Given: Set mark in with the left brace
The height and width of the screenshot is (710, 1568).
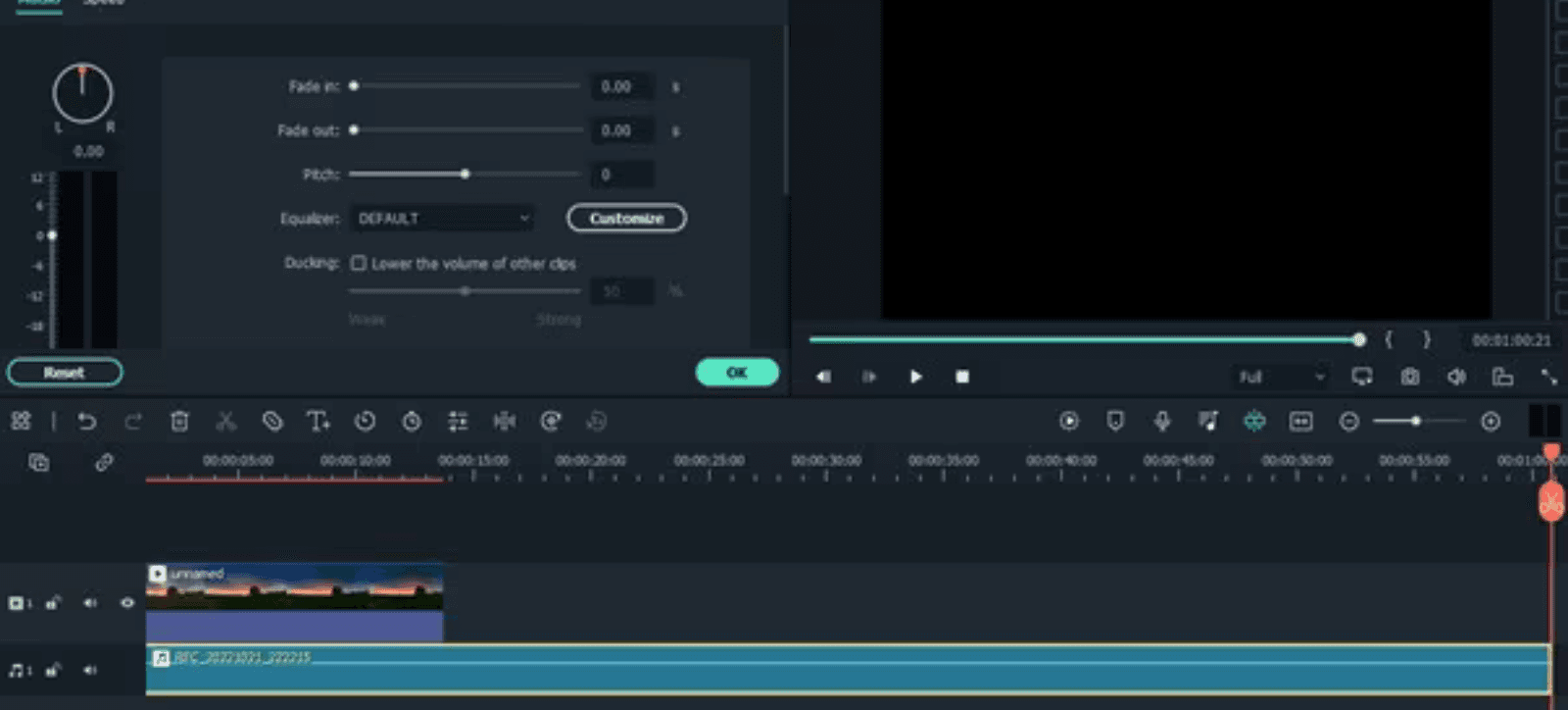Looking at the screenshot, I should pos(1388,339).
